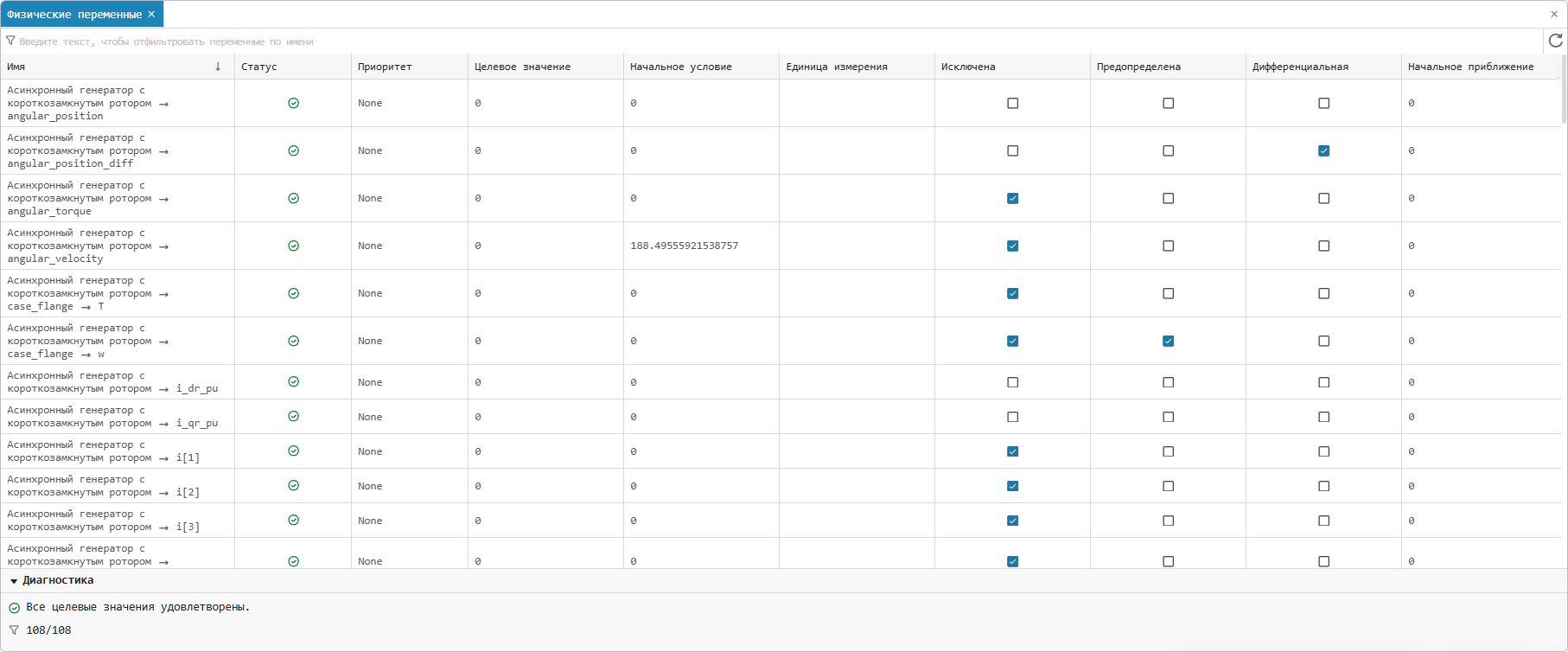
Task: Click the status icon in the angular_velocity row
Action: click(x=294, y=246)
